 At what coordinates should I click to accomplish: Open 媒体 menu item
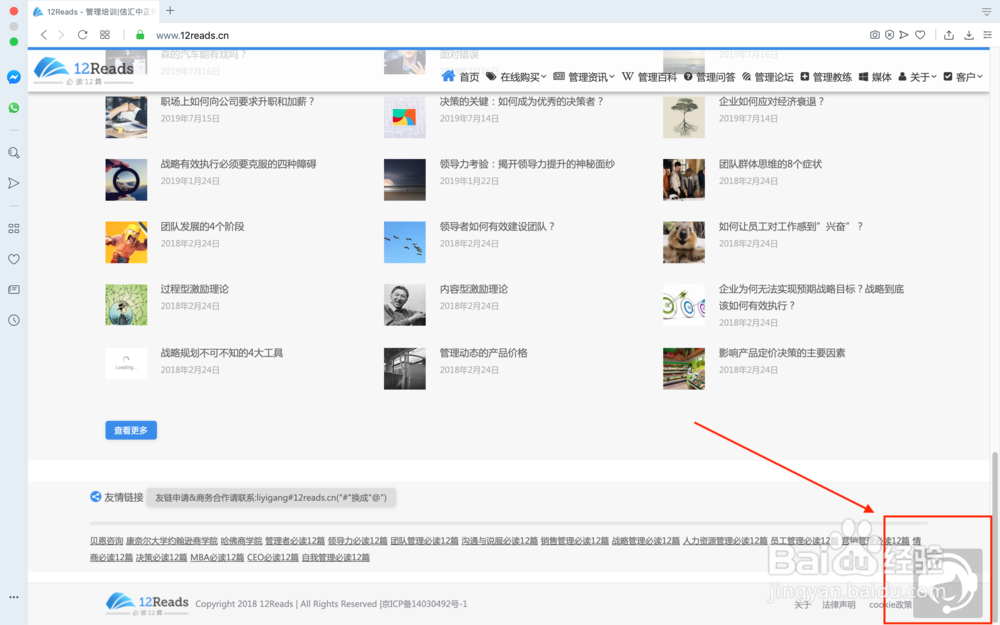(875, 77)
